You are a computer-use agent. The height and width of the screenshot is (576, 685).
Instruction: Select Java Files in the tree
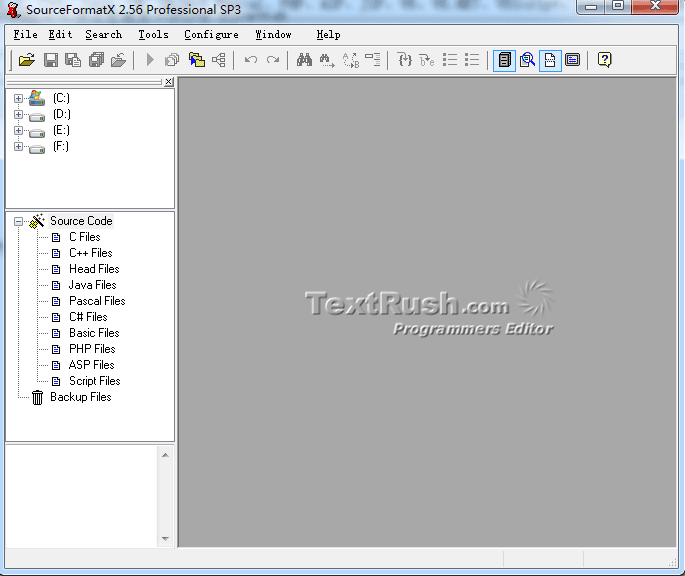pos(93,285)
